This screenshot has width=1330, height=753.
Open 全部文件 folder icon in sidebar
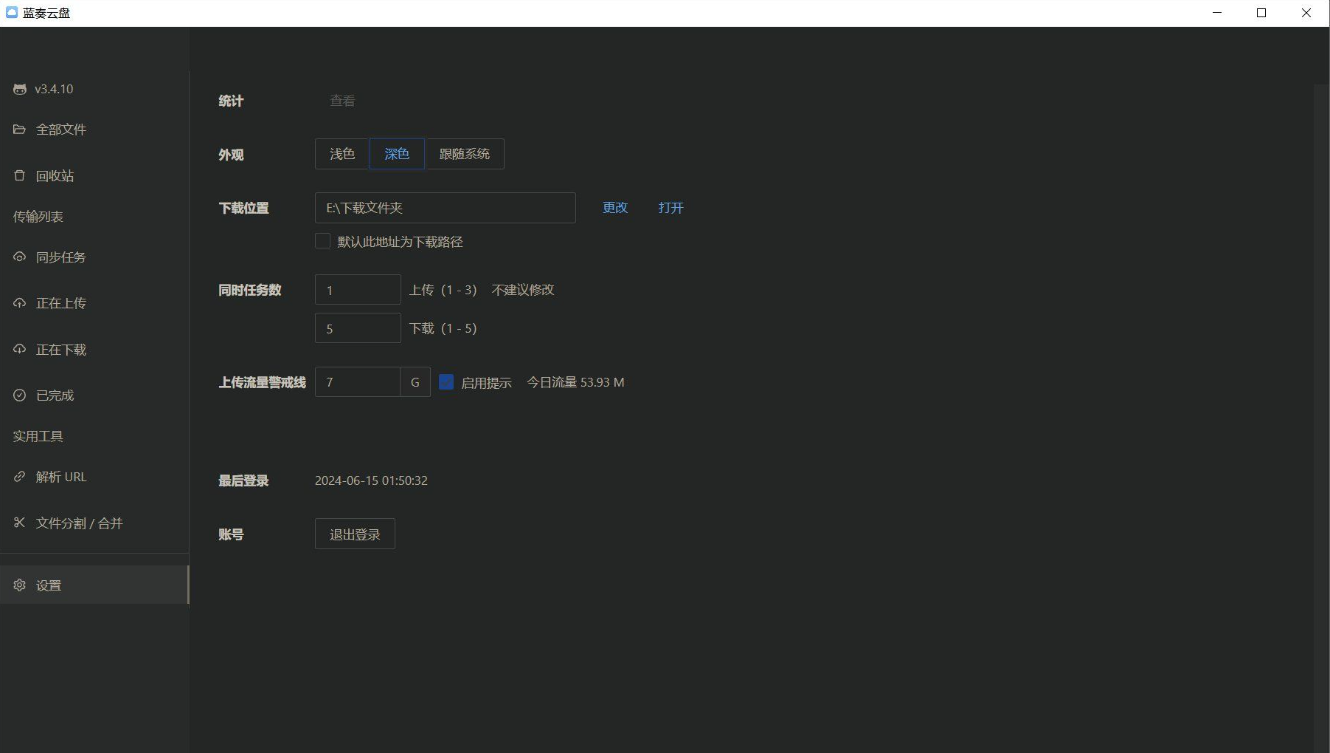tap(19, 130)
